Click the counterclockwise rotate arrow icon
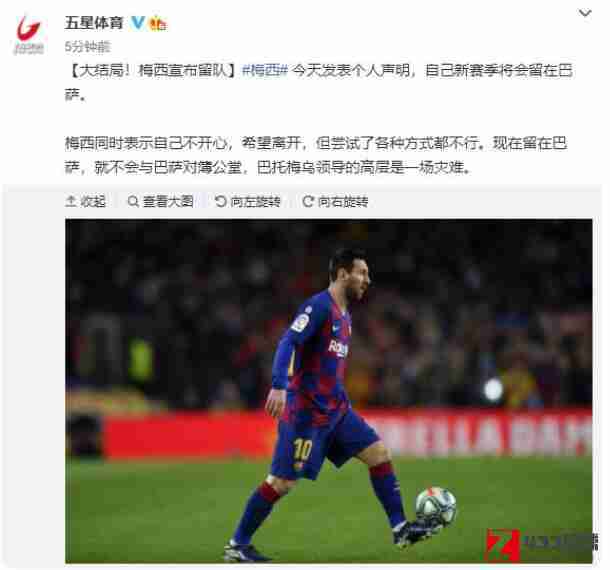The height and width of the screenshot is (570, 610). coord(220,201)
